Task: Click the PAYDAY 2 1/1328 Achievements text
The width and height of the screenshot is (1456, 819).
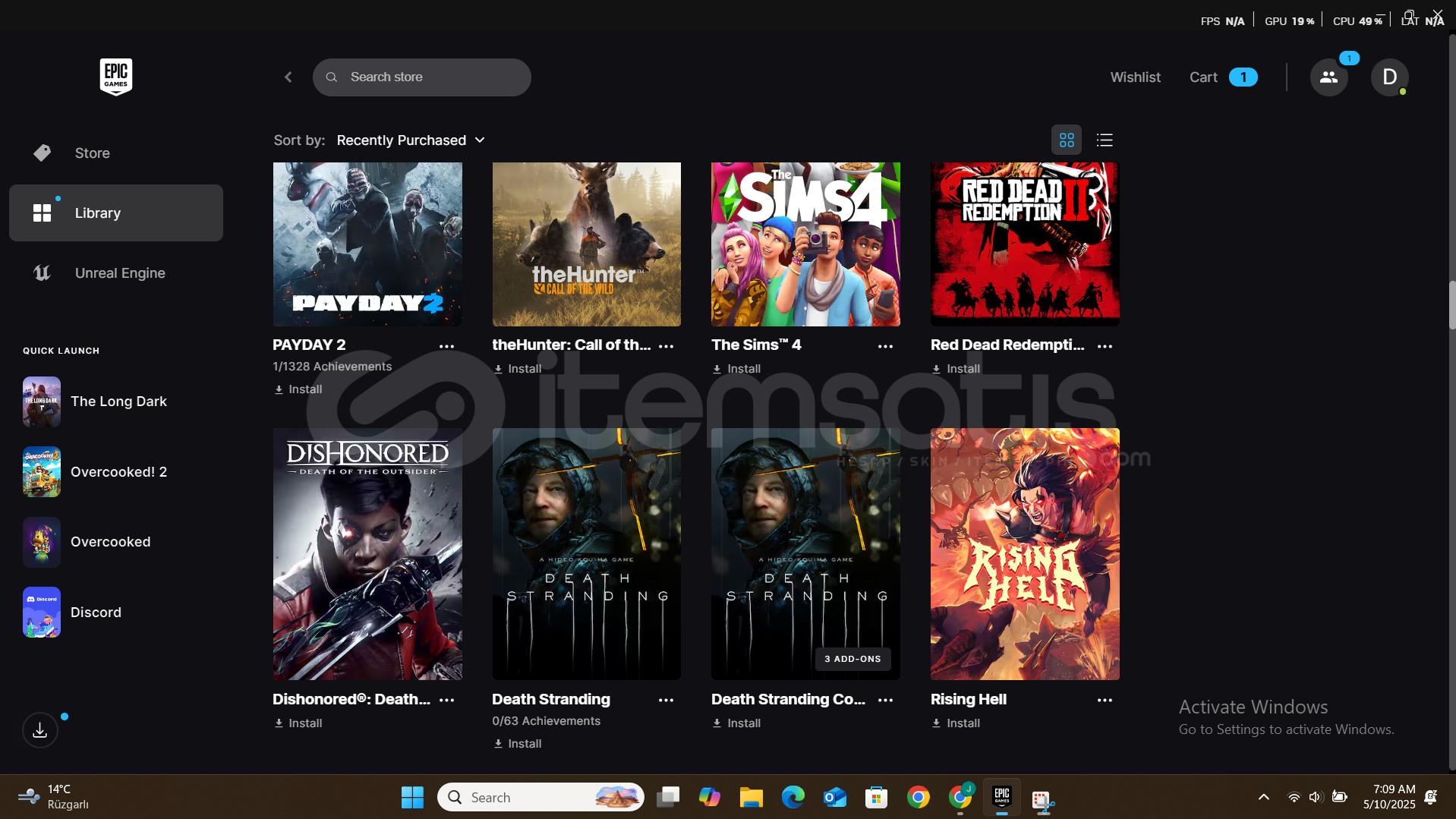Action: pos(332,367)
